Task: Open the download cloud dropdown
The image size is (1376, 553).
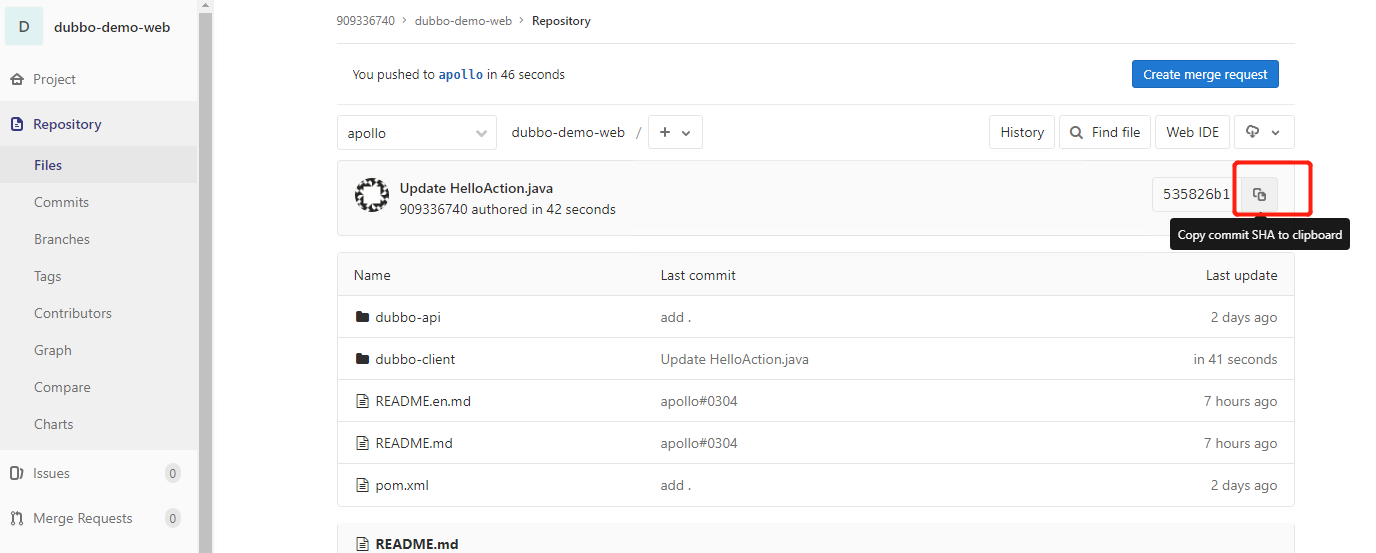Action: [x=1264, y=132]
